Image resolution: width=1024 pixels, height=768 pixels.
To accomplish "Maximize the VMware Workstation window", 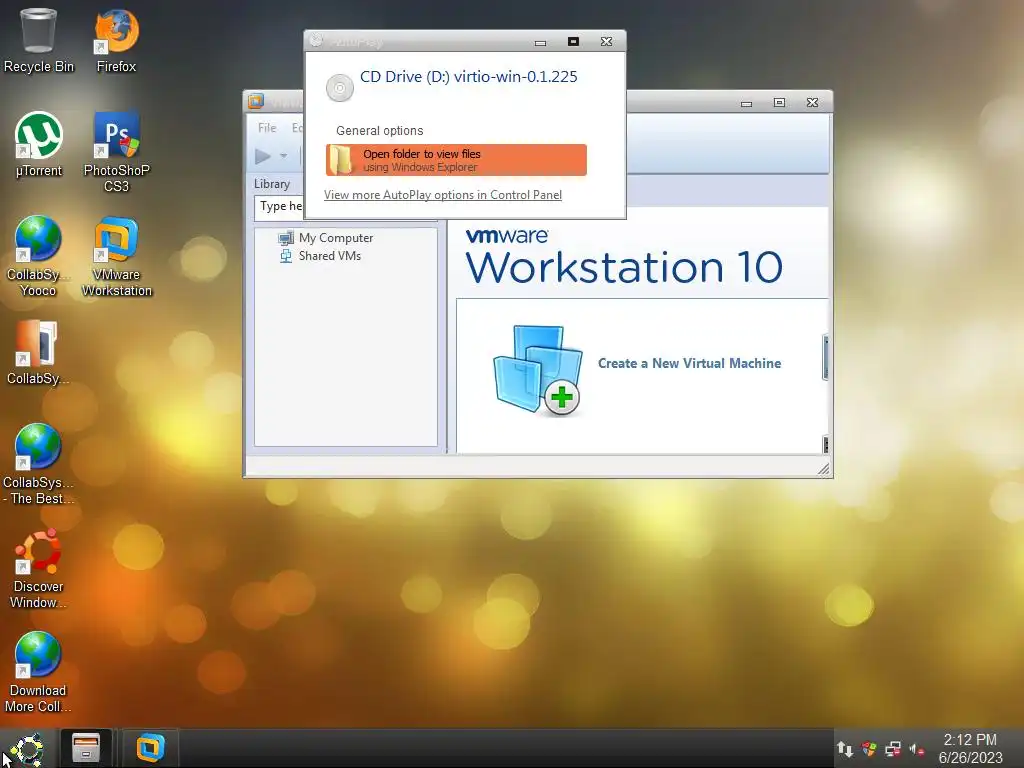I will click(x=779, y=103).
